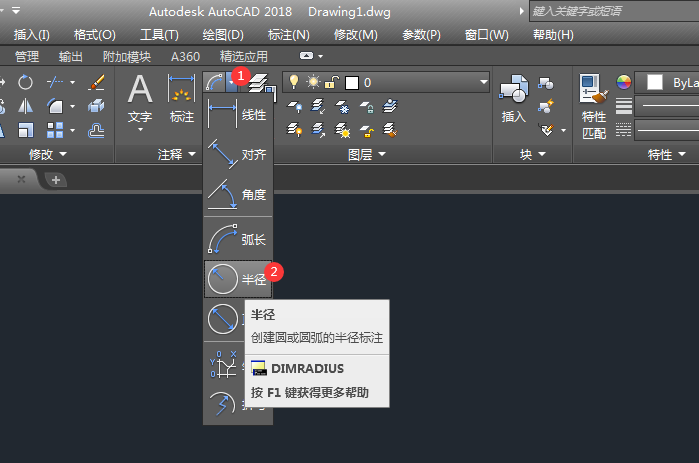Select the Mirror tool icon

click(x=25, y=106)
